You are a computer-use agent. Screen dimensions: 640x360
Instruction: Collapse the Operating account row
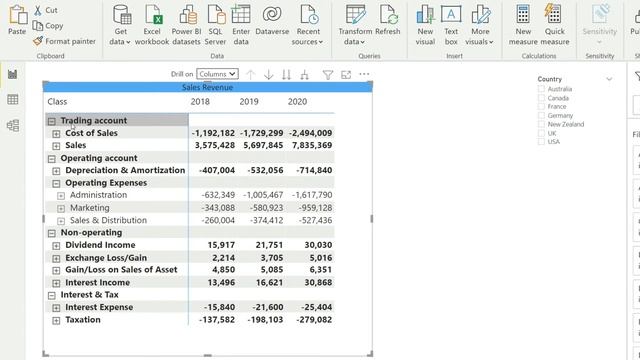click(51, 158)
